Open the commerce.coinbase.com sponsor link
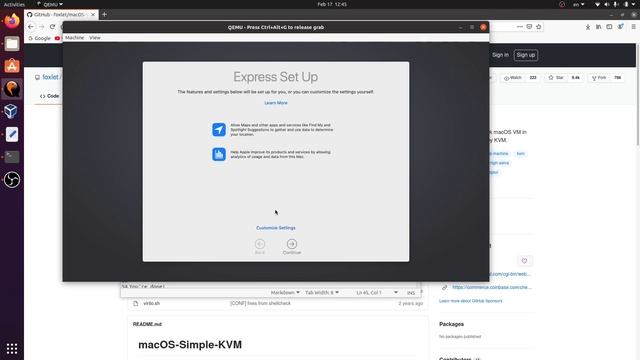 492,287
